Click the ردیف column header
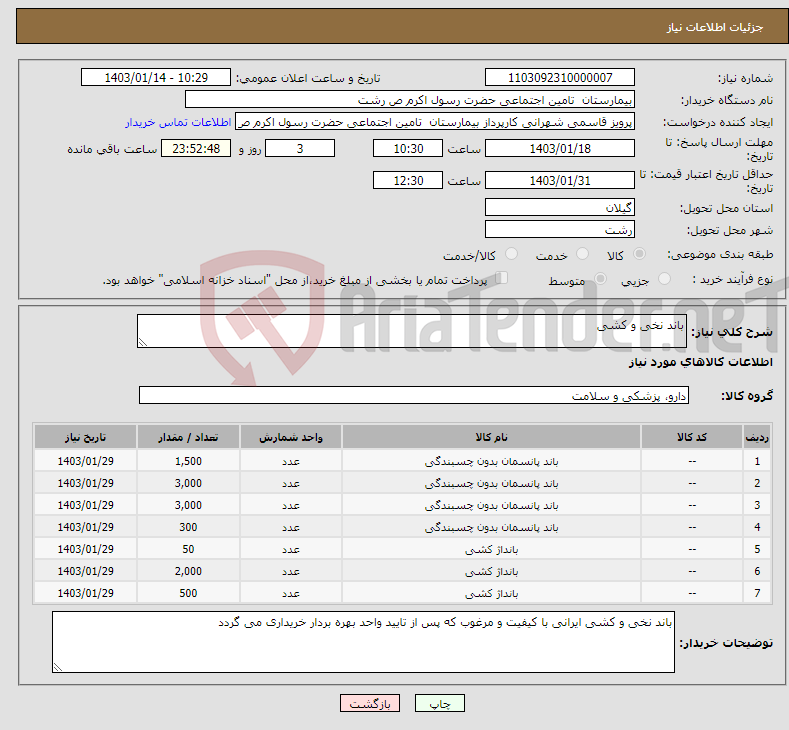The height and width of the screenshot is (730, 789). pyautogui.click(x=756, y=437)
